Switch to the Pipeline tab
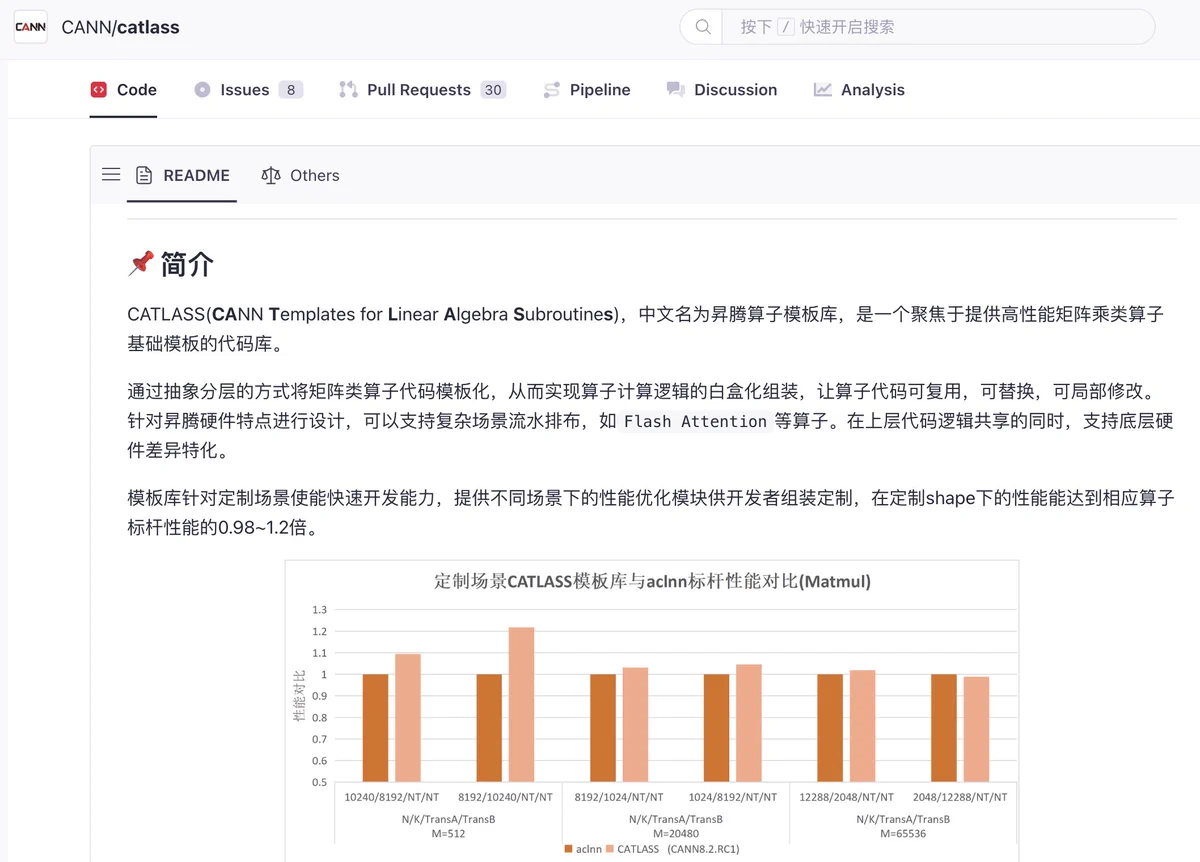 pos(587,90)
